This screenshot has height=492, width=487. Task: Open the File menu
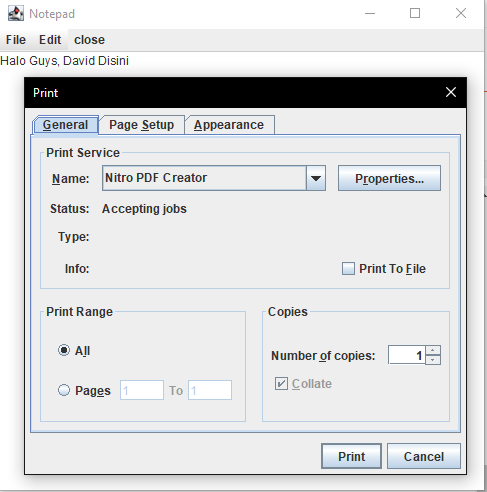[16, 40]
